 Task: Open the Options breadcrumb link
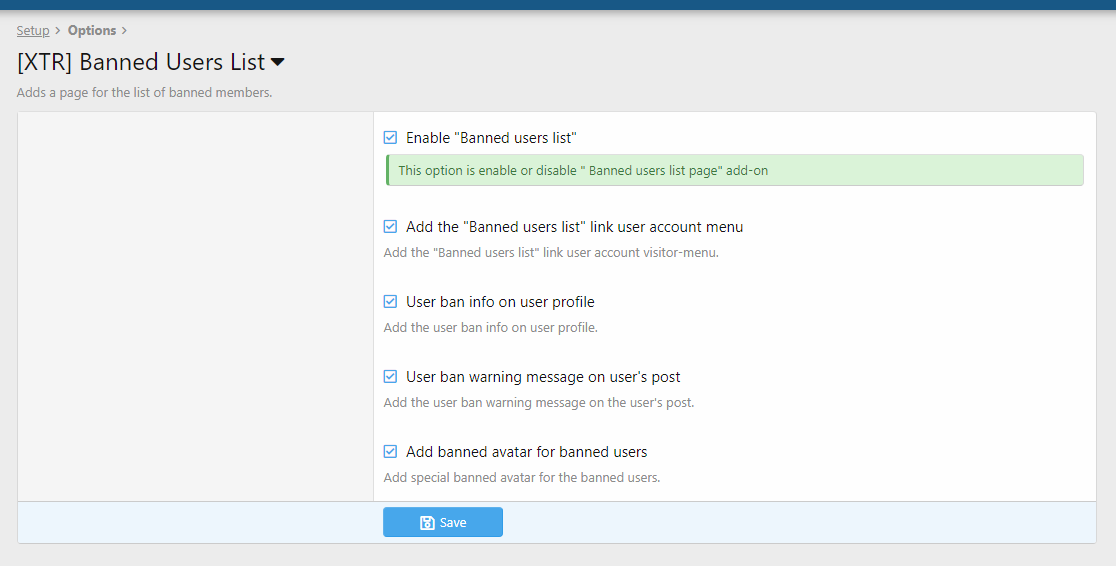pos(92,31)
